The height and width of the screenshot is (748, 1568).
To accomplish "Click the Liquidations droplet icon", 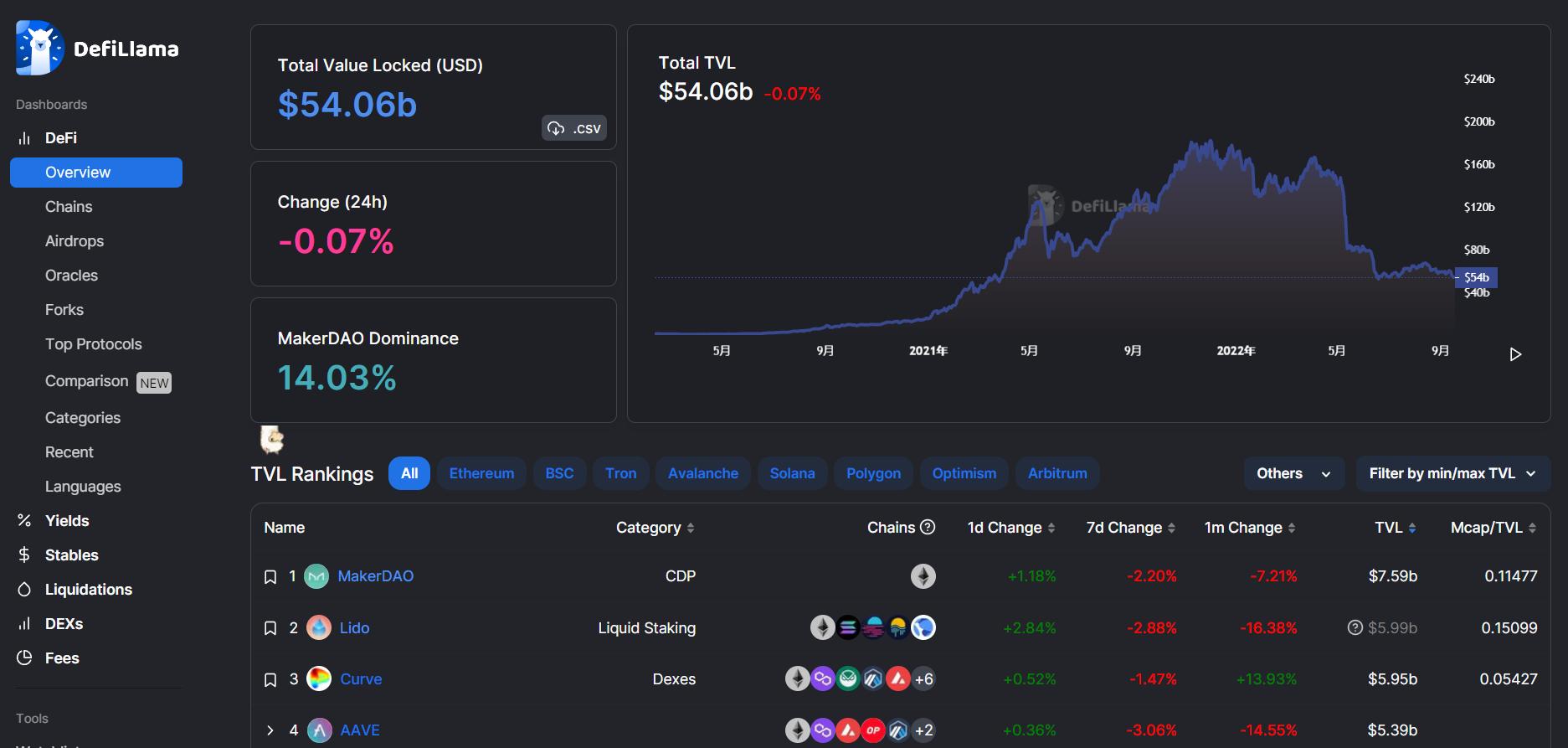I will click(x=24, y=590).
